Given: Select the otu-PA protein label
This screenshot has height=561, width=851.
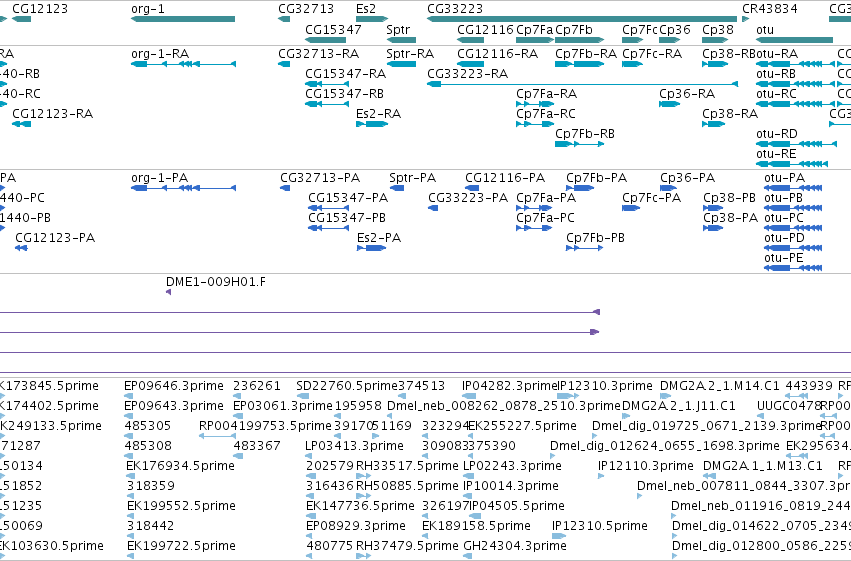Looking at the screenshot, I should tap(784, 178).
